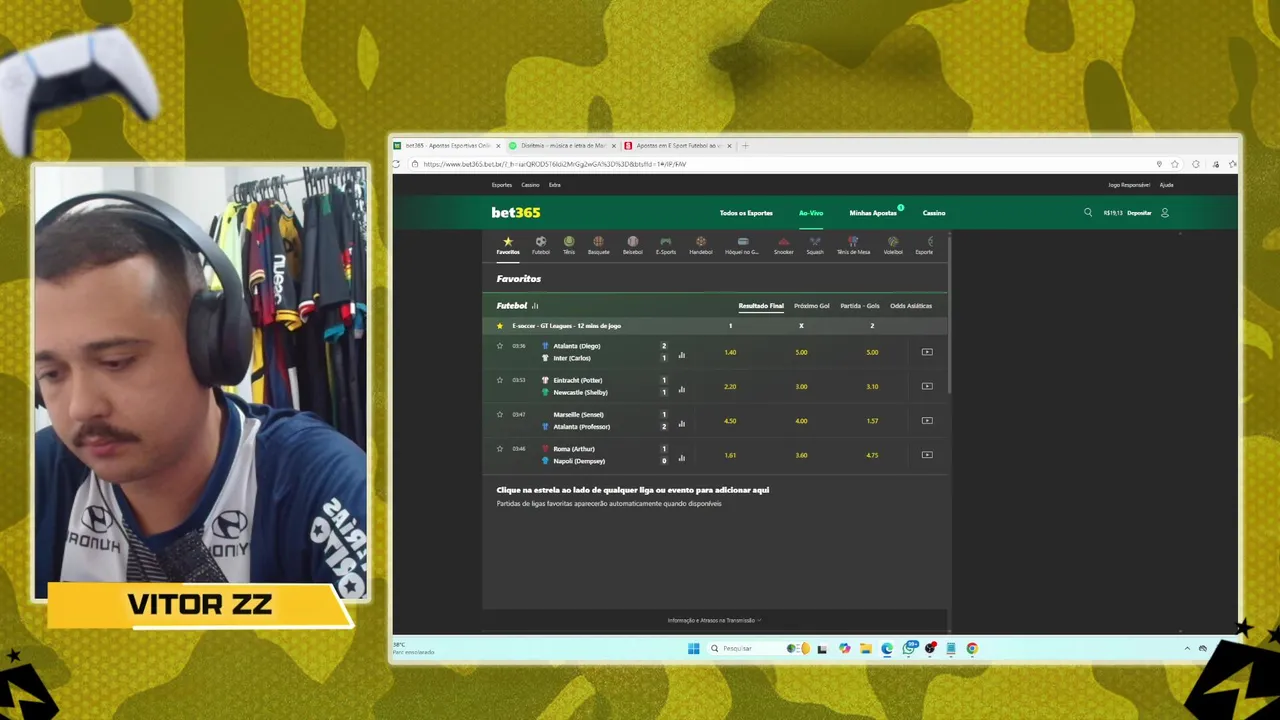Open match stats for Eintracht vs Newcastle

[x=682, y=389]
